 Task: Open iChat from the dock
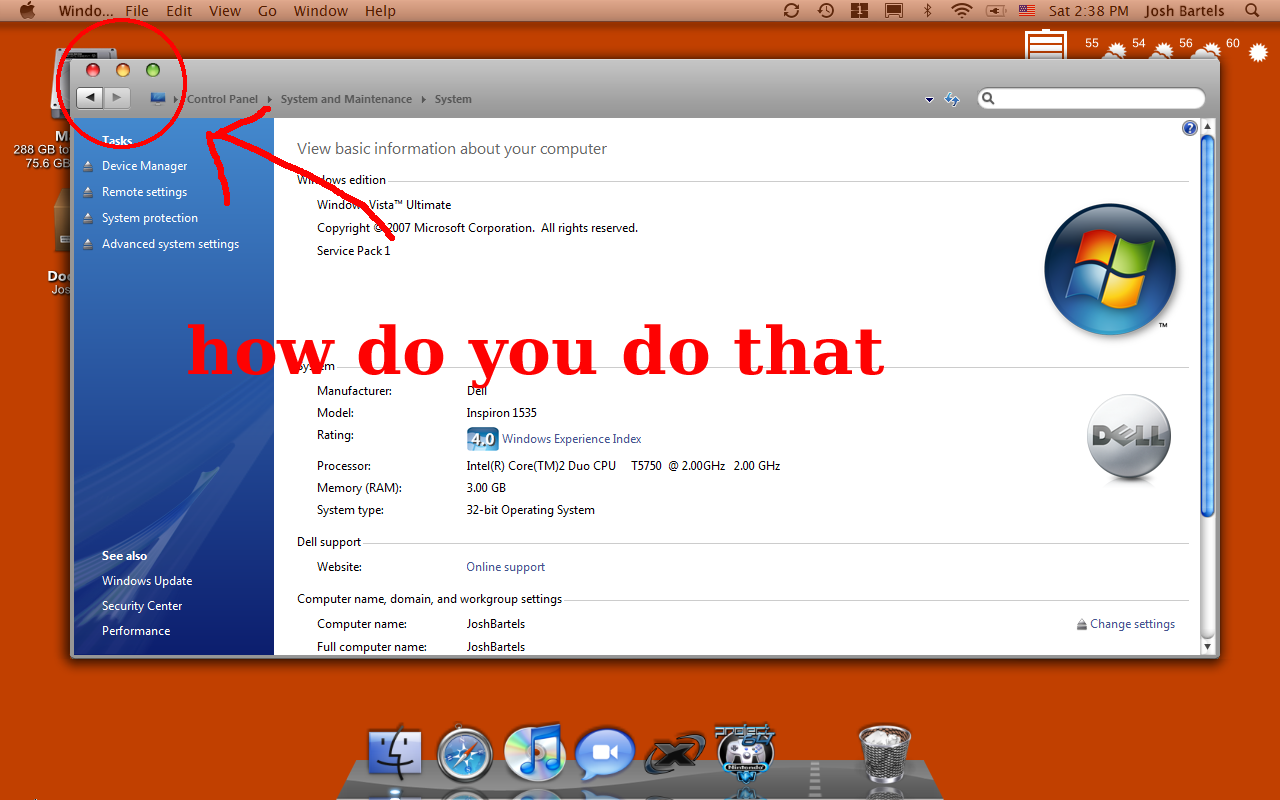coord(605,754)
